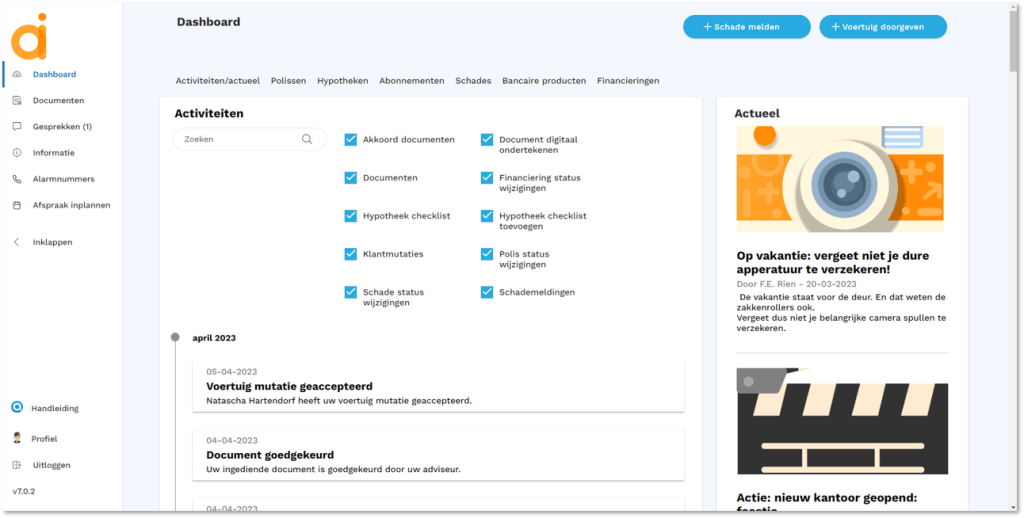Open the Schades tab

(x=473, y=81)
